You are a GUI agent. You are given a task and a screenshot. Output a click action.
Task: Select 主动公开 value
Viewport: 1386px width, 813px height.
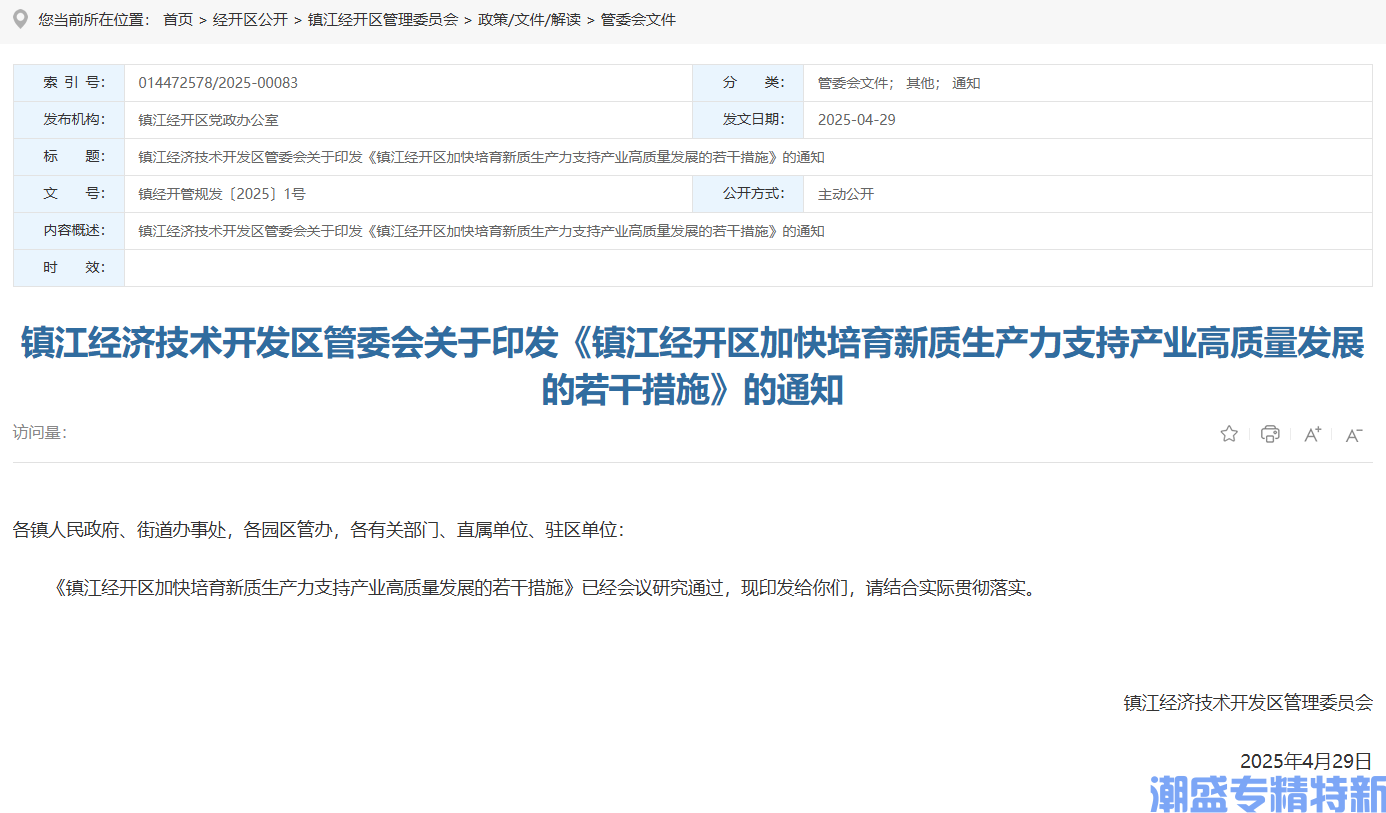(x=846, y=194)
